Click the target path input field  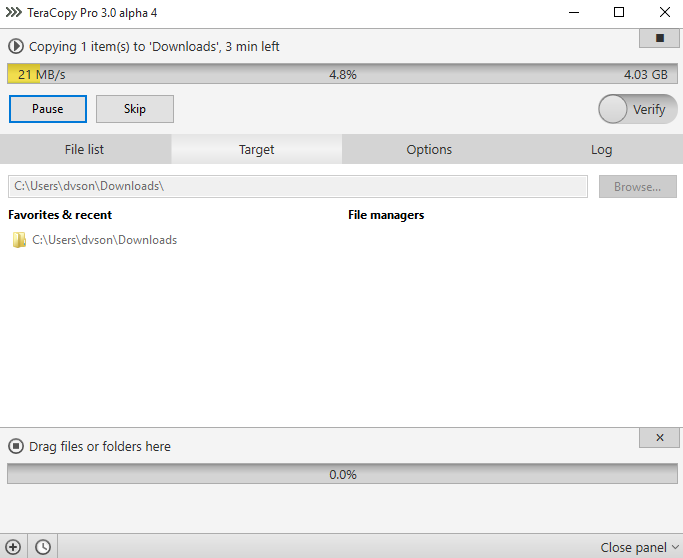click(x=298, y=186)
